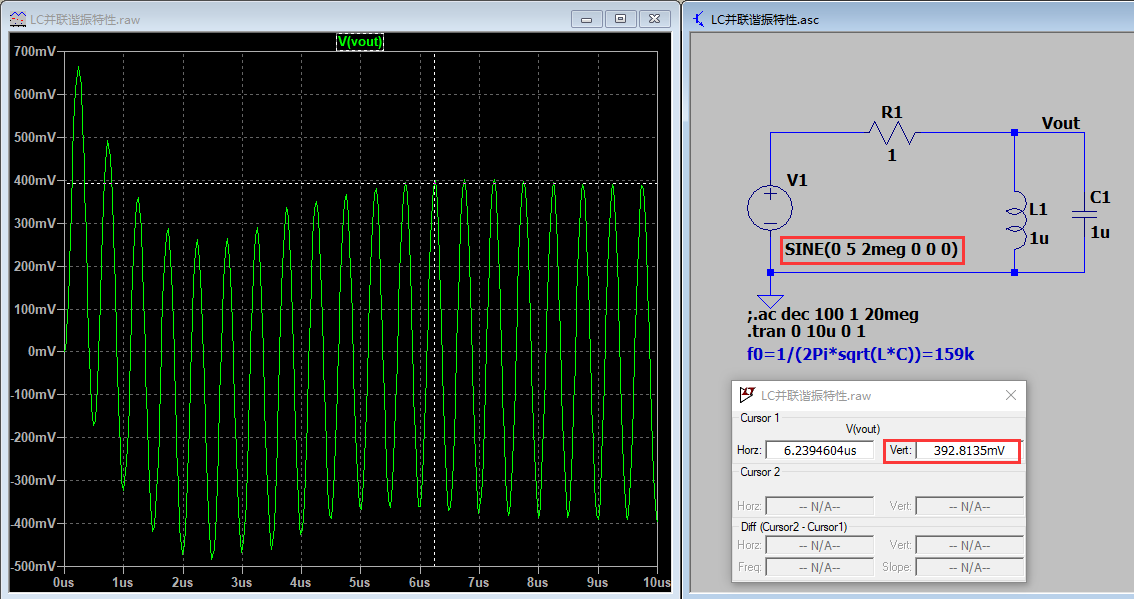Click the 0mV label on vertical axis
Viewport: 1134px width, 599px height.
(x=41, y=352)
